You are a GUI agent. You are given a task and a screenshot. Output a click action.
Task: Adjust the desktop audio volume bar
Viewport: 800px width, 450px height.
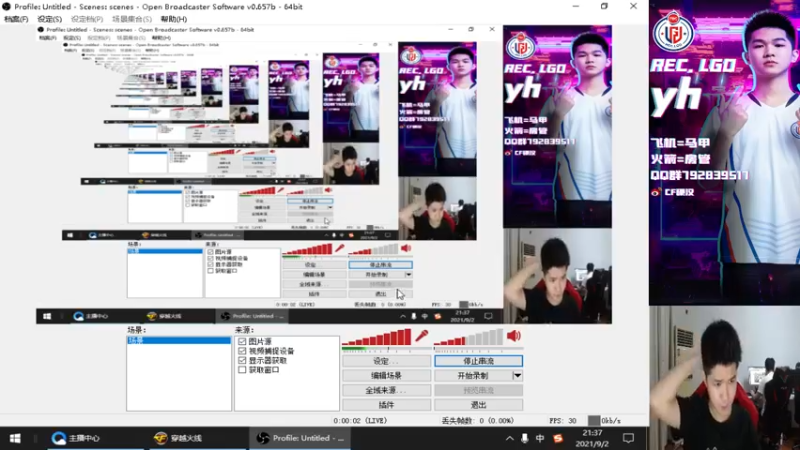click(x=468, y=337)
